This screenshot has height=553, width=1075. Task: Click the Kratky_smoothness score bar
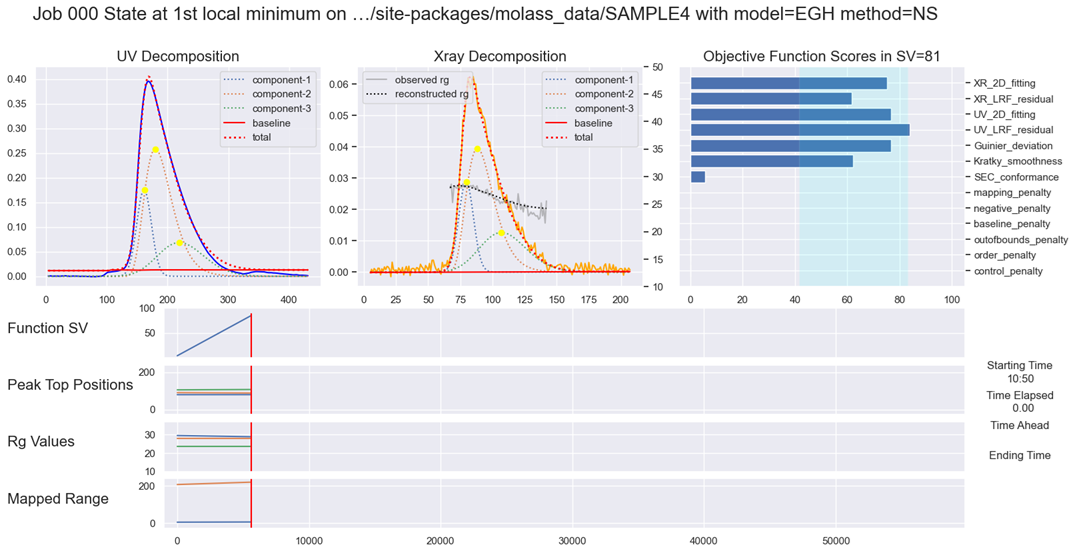coord(771,161)
